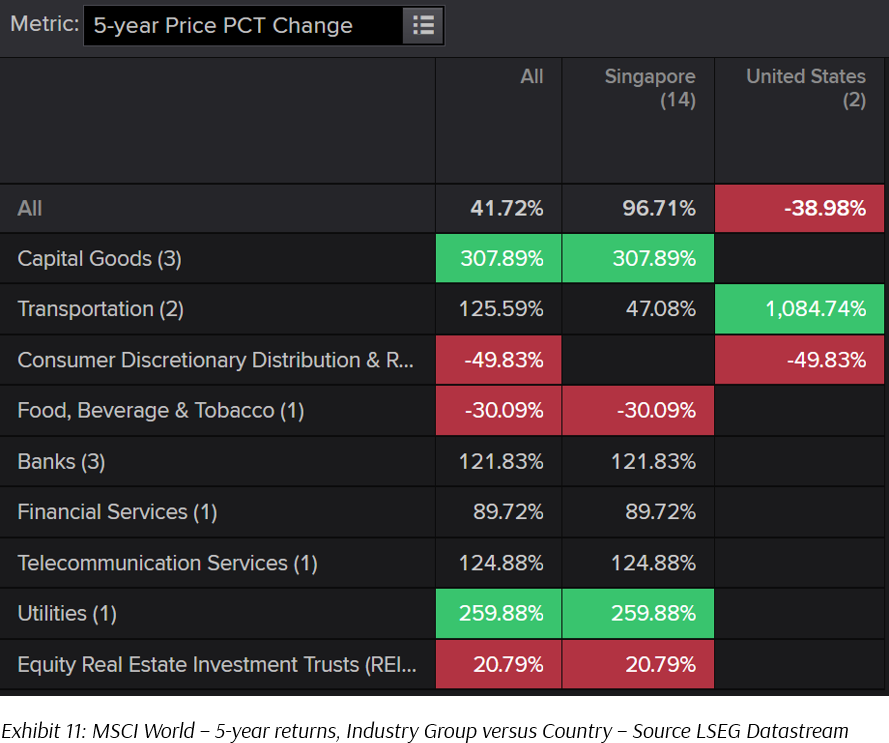Click Food, Beverage & Tobacco (1) row
The image size is (889, 743).
click(160, 411)
